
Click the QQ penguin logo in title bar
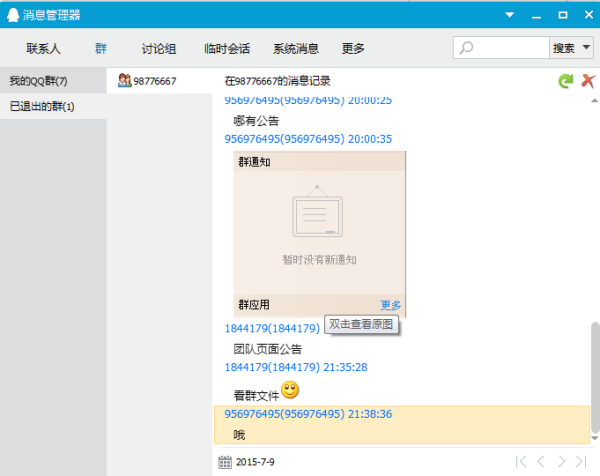(13, 15)
